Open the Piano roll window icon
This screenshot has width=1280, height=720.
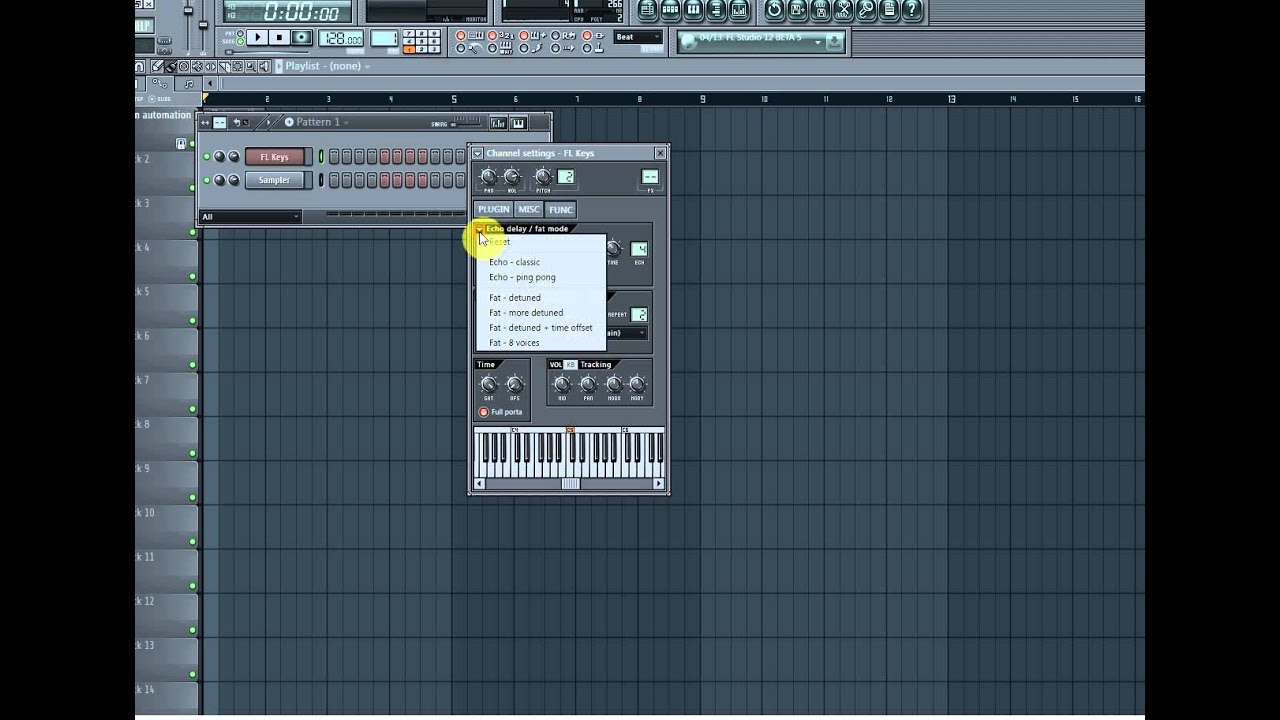693,10
